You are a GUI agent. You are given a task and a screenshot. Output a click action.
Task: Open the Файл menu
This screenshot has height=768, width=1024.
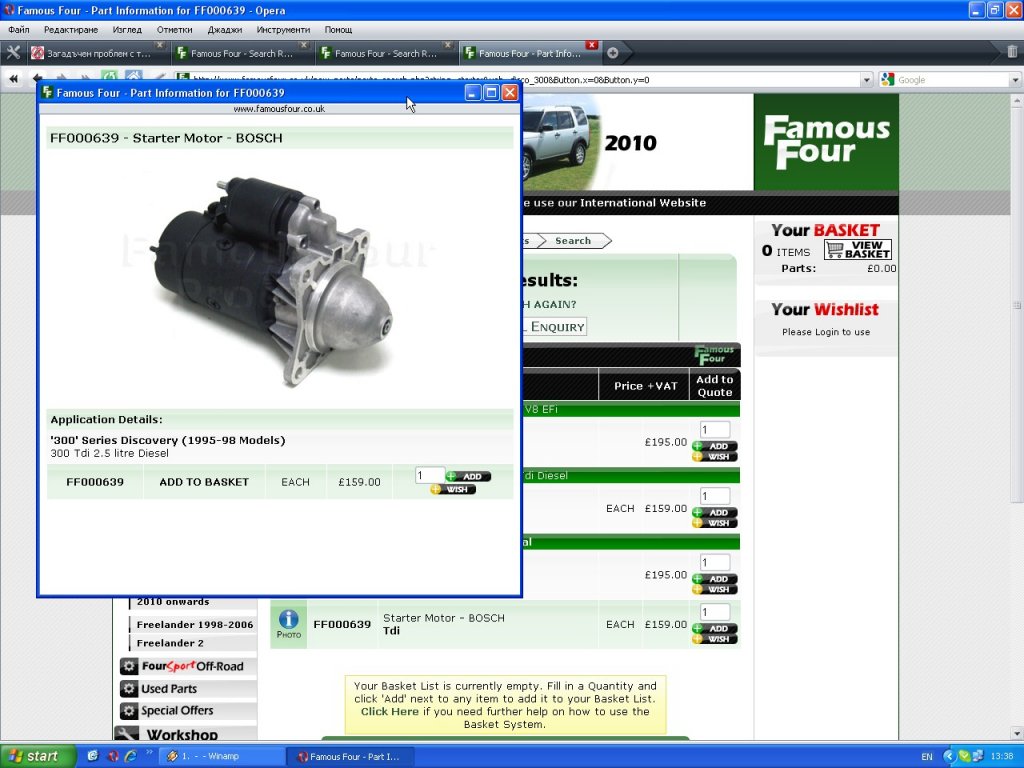coord(19,29)
